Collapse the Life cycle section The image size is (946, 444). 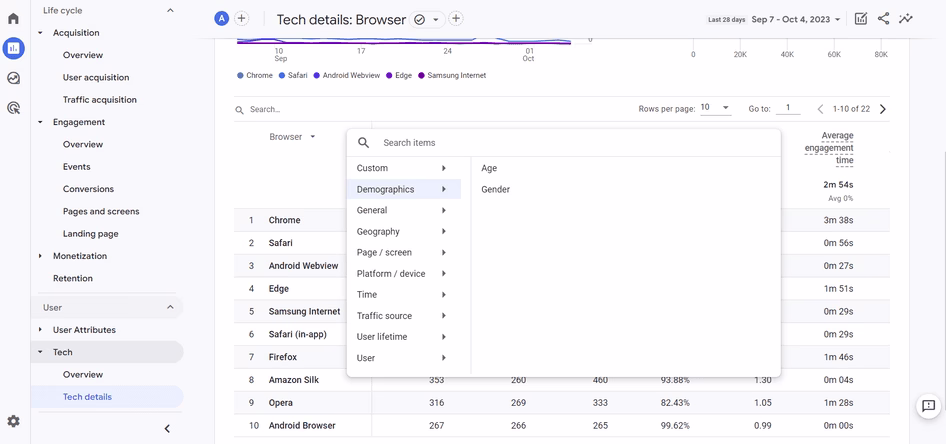pyautogui.click(x=170, y=10)
